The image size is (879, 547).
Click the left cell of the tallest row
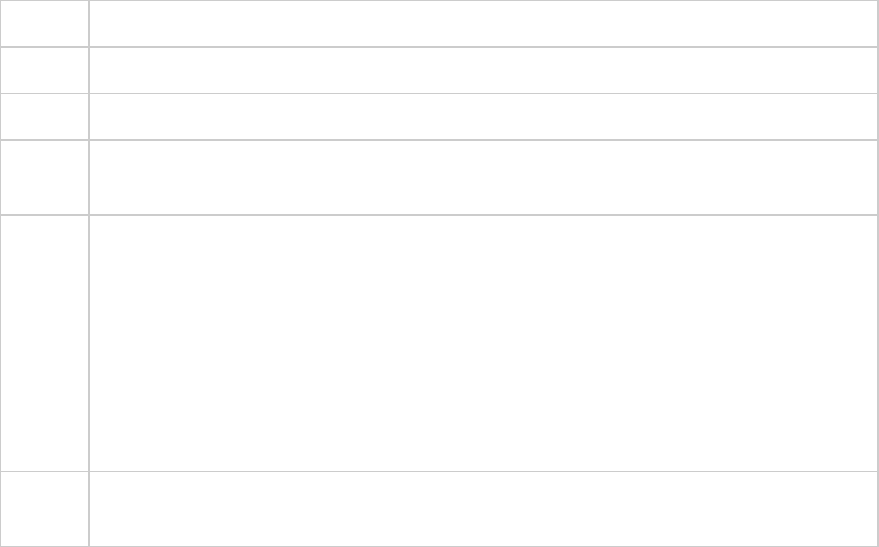[44, 342]
